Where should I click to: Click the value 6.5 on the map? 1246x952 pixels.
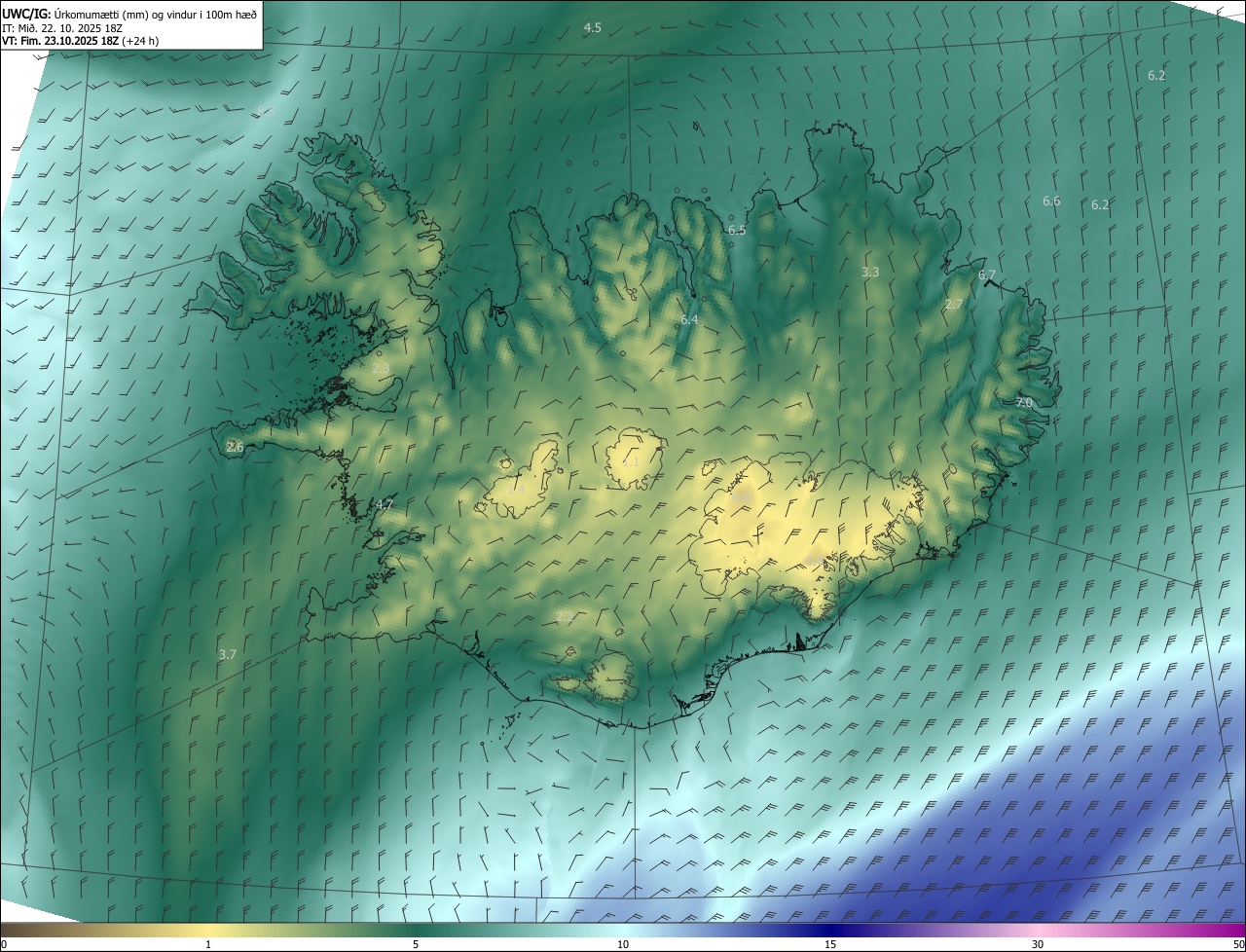(x=737, y=230)
